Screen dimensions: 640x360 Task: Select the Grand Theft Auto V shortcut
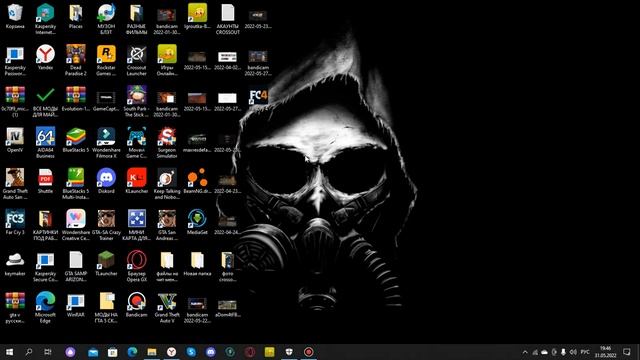tap(167, 307)
